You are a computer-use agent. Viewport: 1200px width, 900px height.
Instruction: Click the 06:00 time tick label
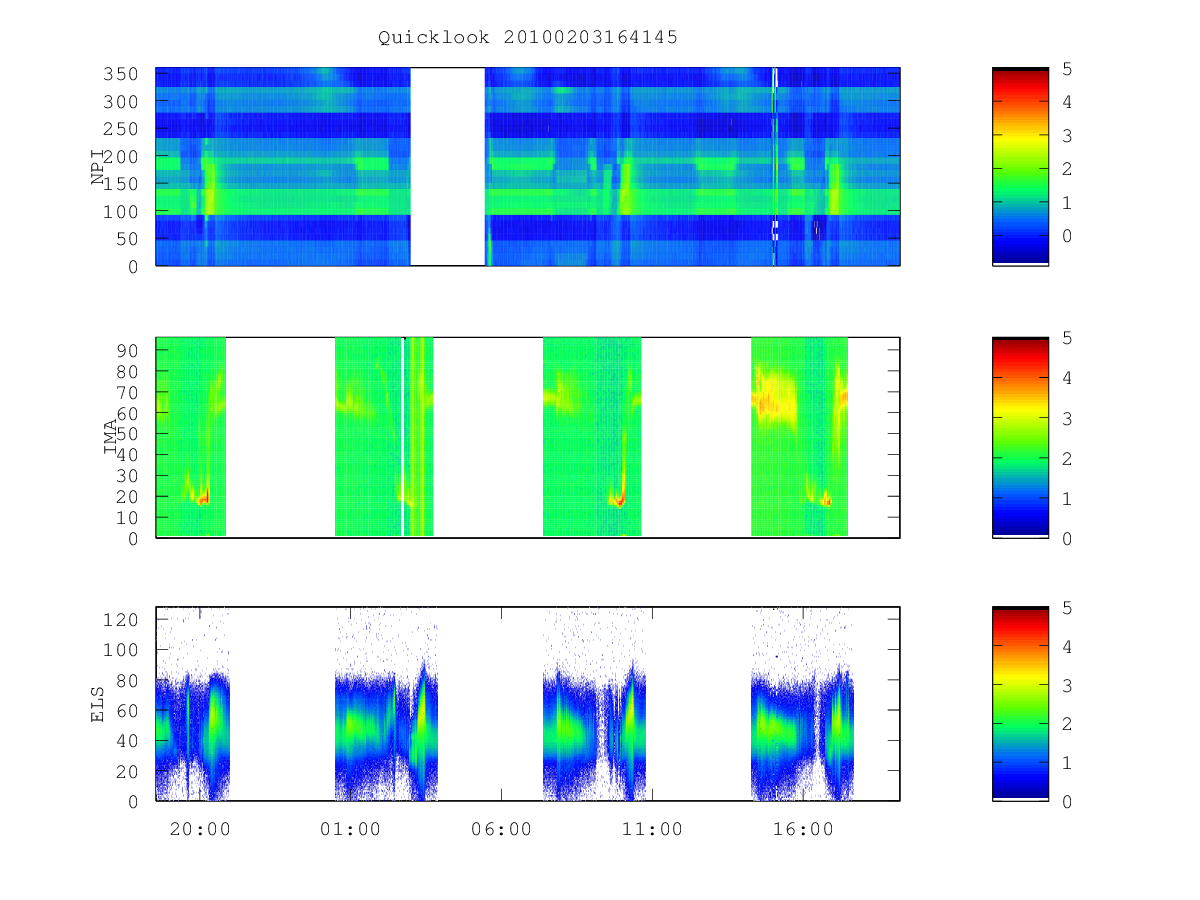click(x=501, y=829)
